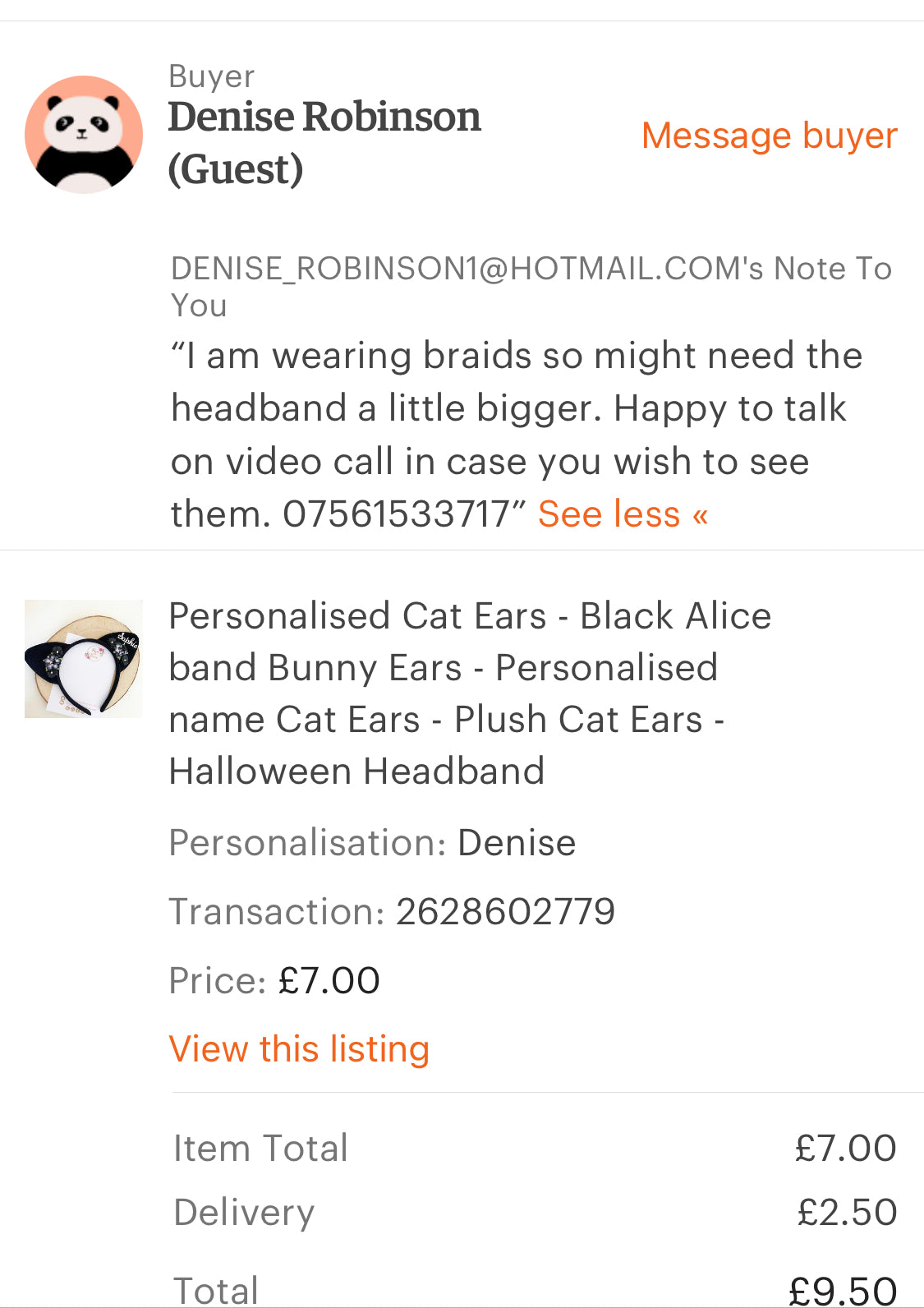Click the Item Total amount £7.00
This screenshot has width=924, height=1308.
point(845,1148)
